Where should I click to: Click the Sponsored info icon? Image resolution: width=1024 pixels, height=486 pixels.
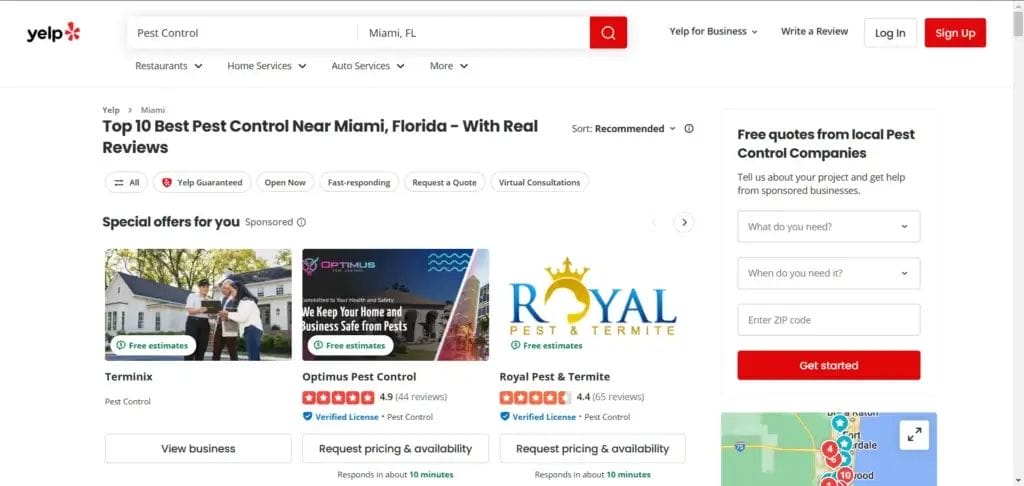(301, 223)
